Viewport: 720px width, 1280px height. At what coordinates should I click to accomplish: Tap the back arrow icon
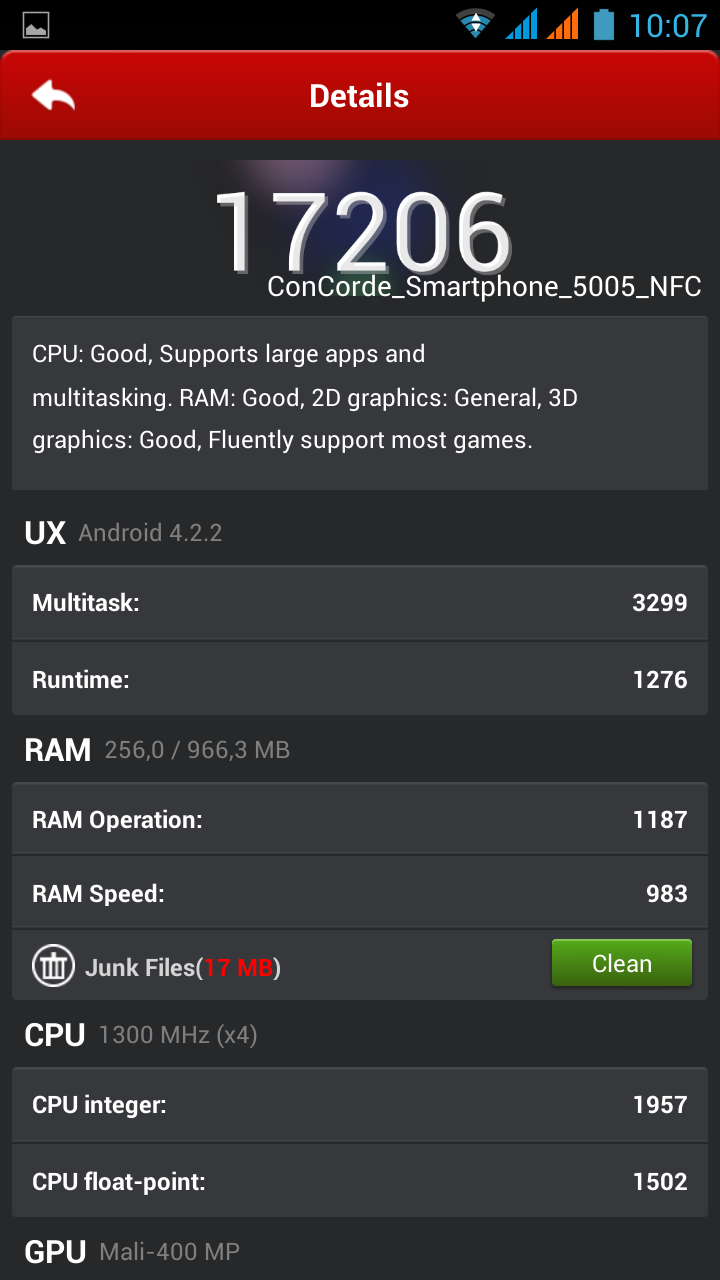(x=54, y=96)
